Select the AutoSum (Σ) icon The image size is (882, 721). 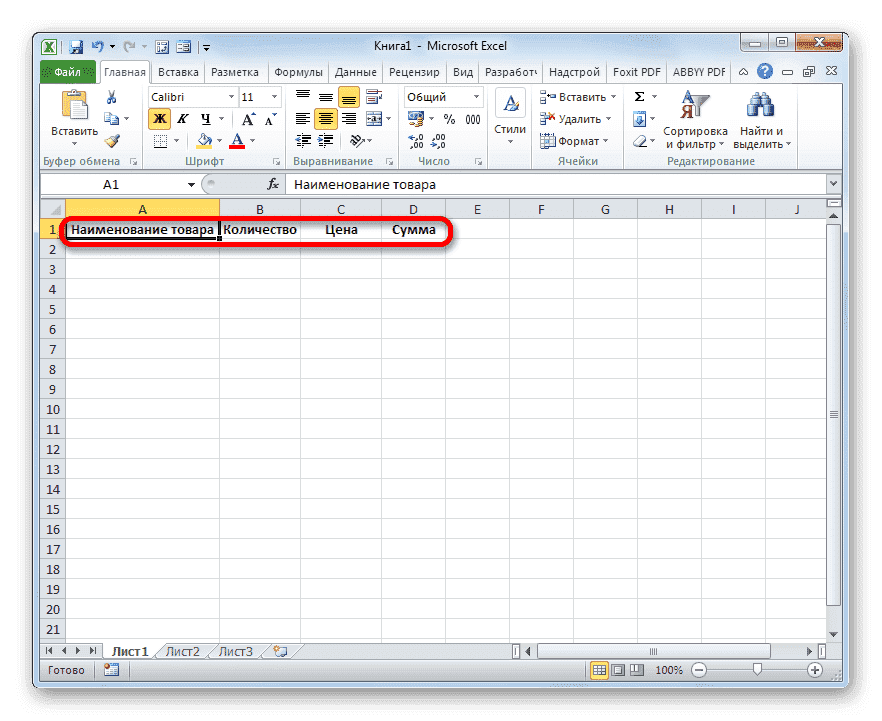coord(638,96)
